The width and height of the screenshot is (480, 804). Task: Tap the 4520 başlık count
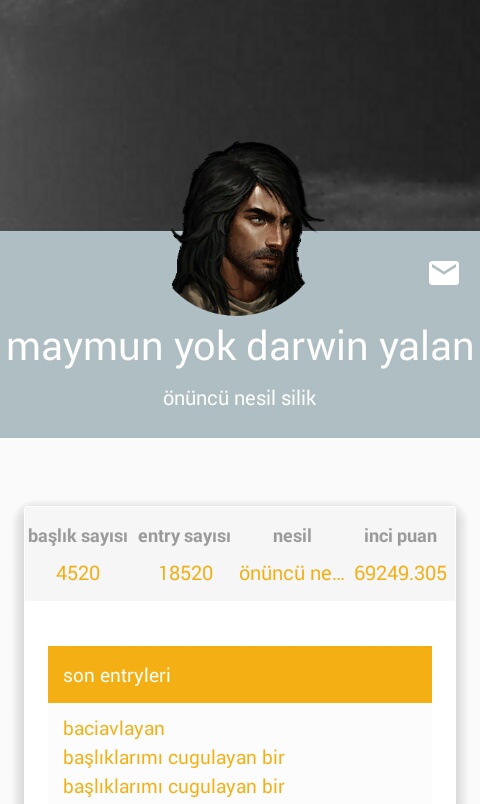point(78,573)
